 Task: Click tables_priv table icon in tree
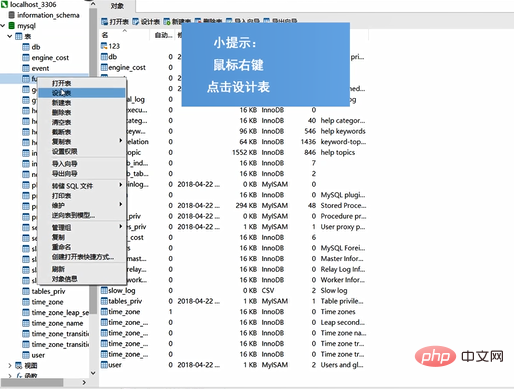pos(26,291)
